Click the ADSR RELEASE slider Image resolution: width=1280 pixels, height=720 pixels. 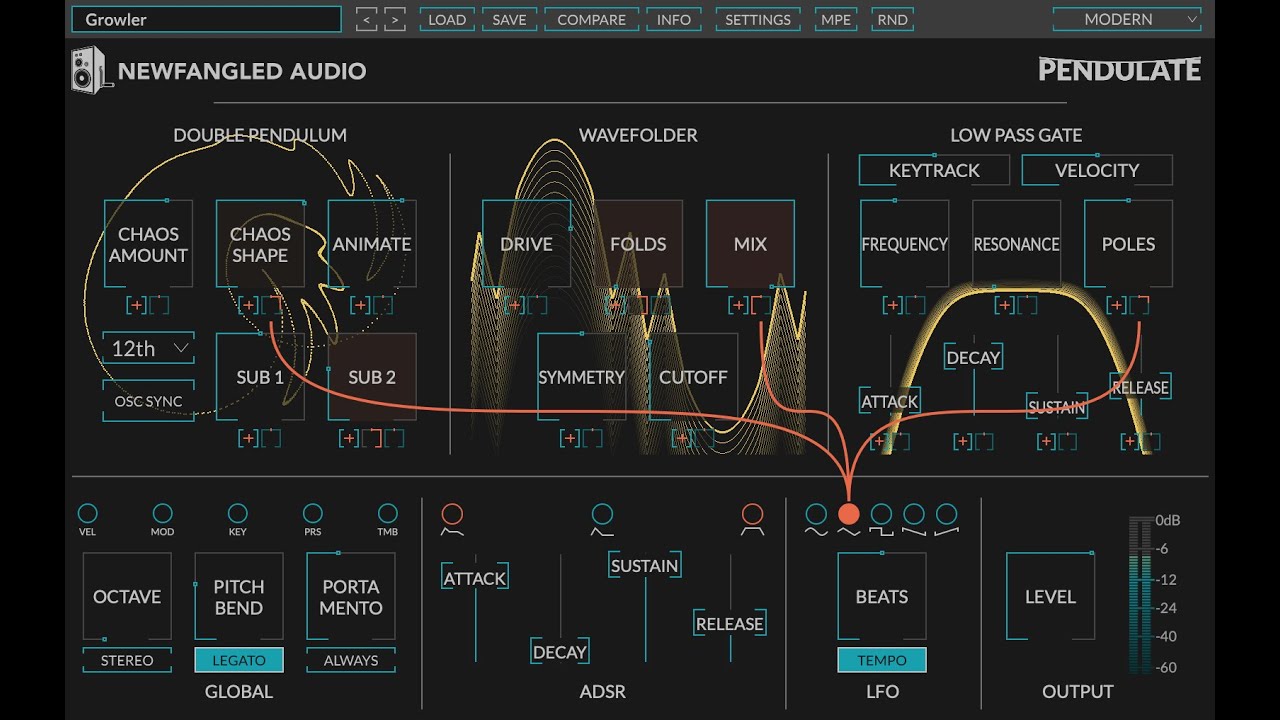tap(730, 623)
